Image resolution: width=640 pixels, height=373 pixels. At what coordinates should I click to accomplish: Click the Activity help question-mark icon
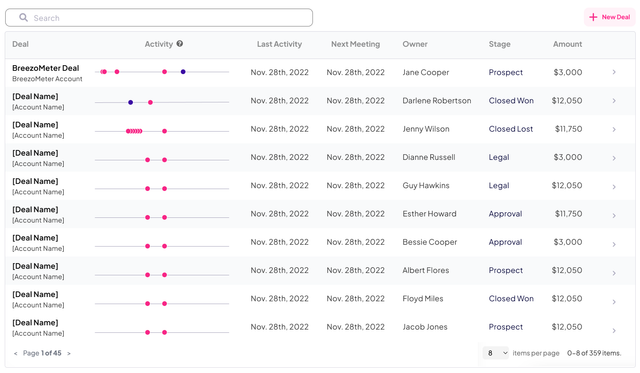(180, 44)
